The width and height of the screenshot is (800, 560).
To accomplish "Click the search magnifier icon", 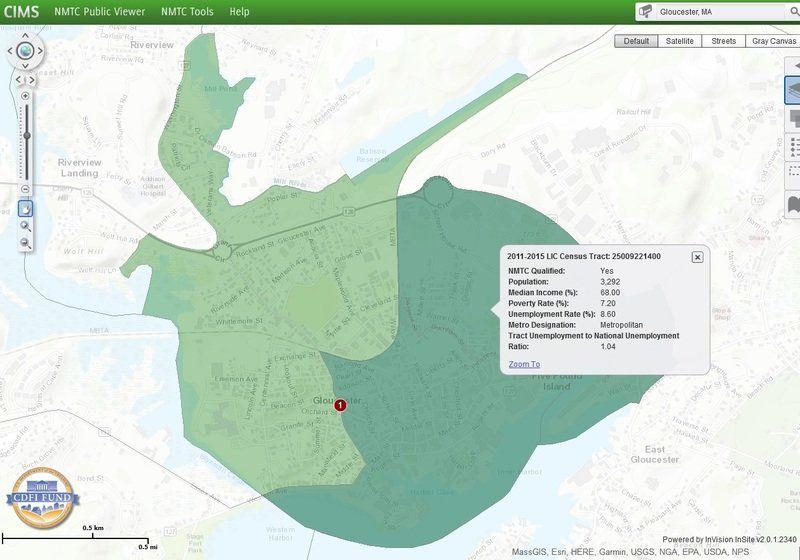I will coord(794,12).
